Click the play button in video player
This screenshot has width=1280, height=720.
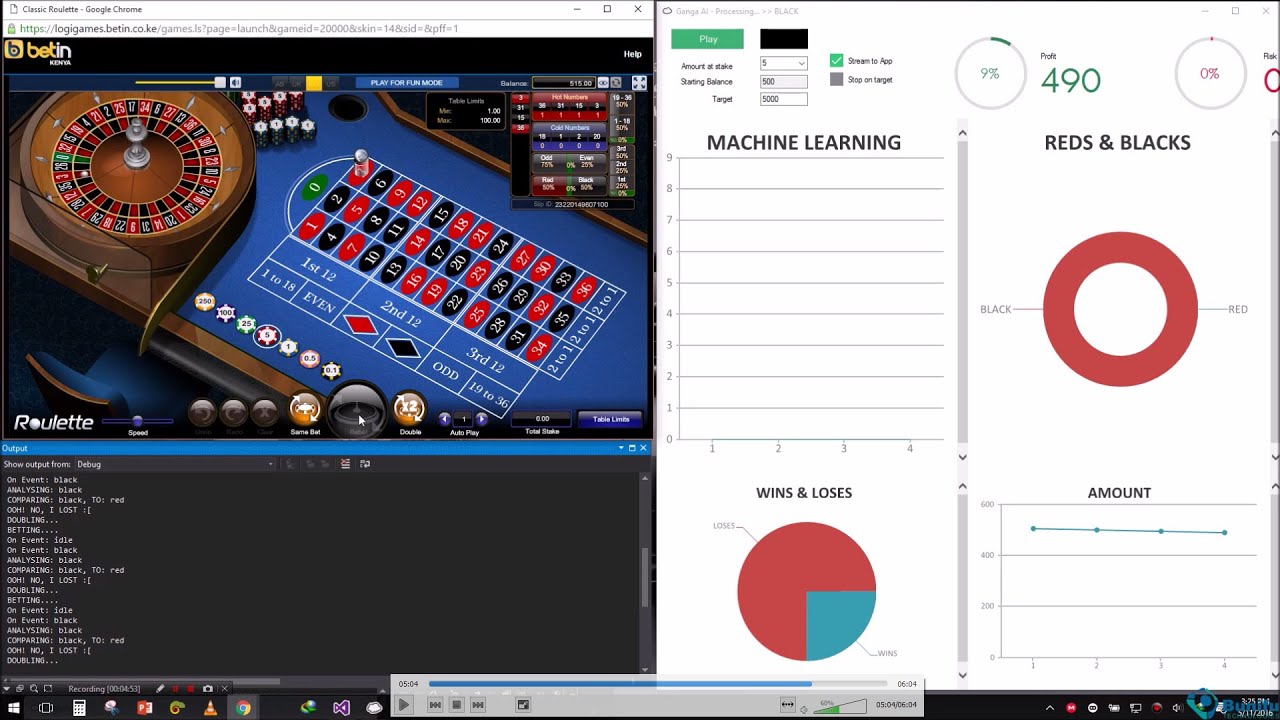(403, 705)
